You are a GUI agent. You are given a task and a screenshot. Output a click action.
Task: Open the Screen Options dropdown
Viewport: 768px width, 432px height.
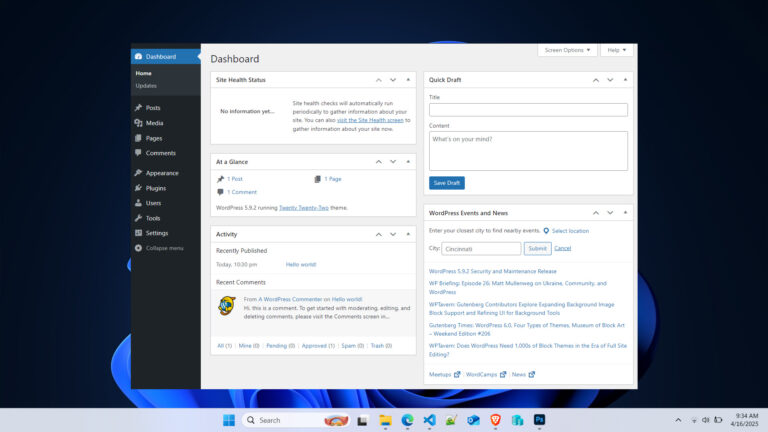coord(567,50)
